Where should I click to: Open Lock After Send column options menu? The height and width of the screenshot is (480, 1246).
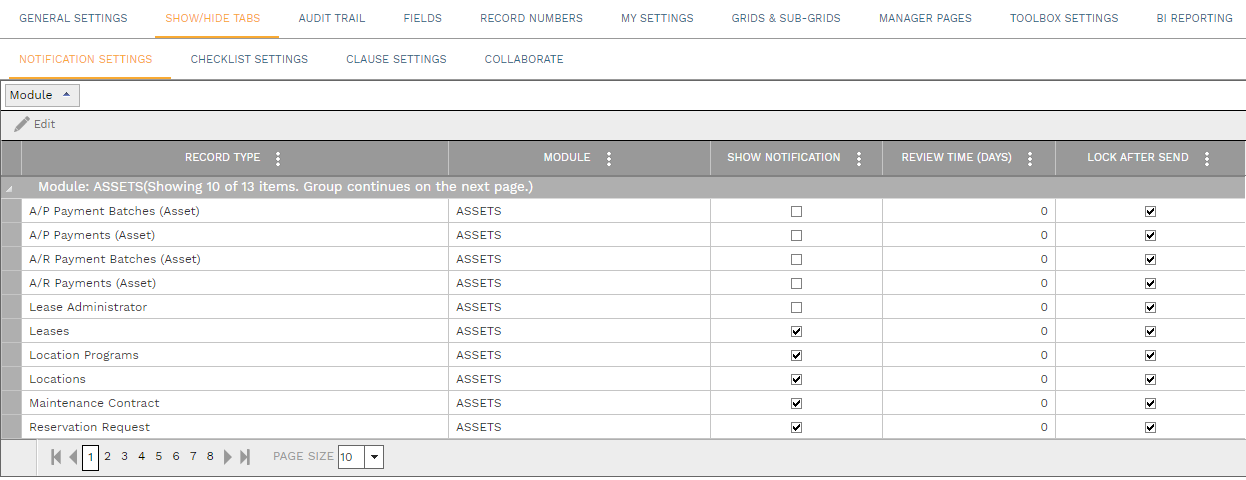pos(1207,158)
